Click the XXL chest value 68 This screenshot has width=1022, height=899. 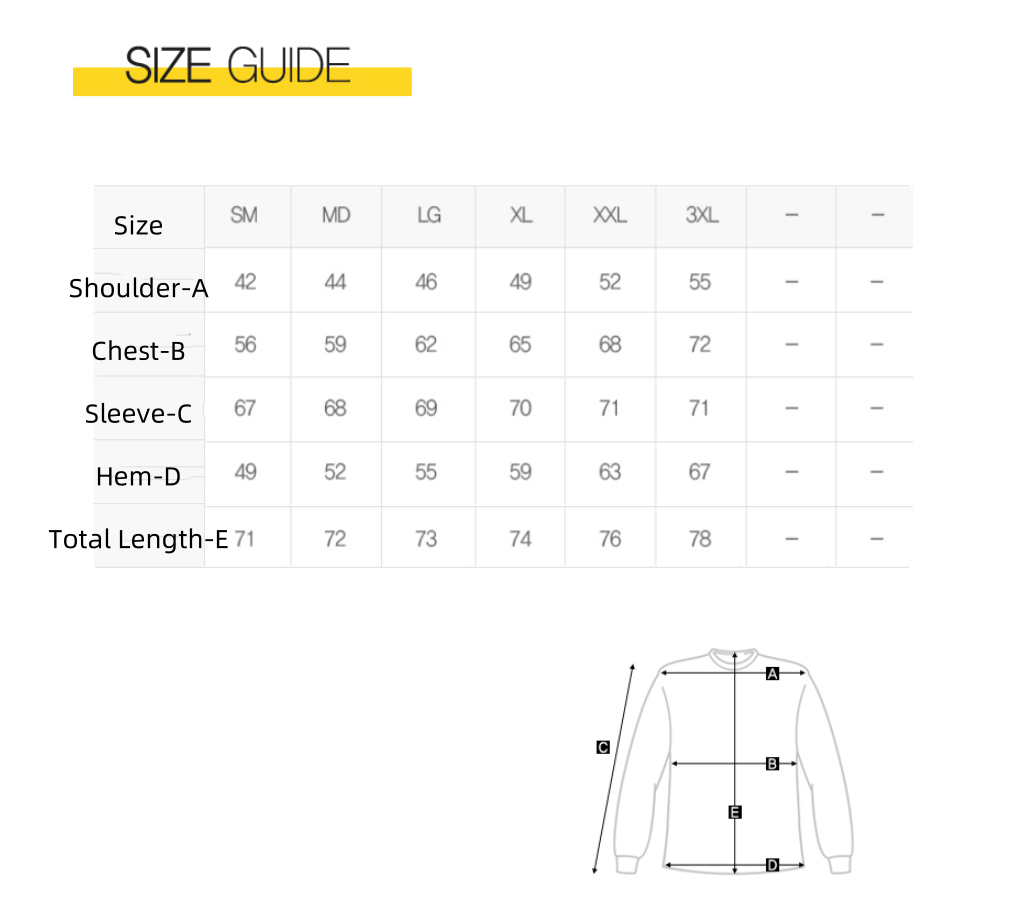coord(610,345)
